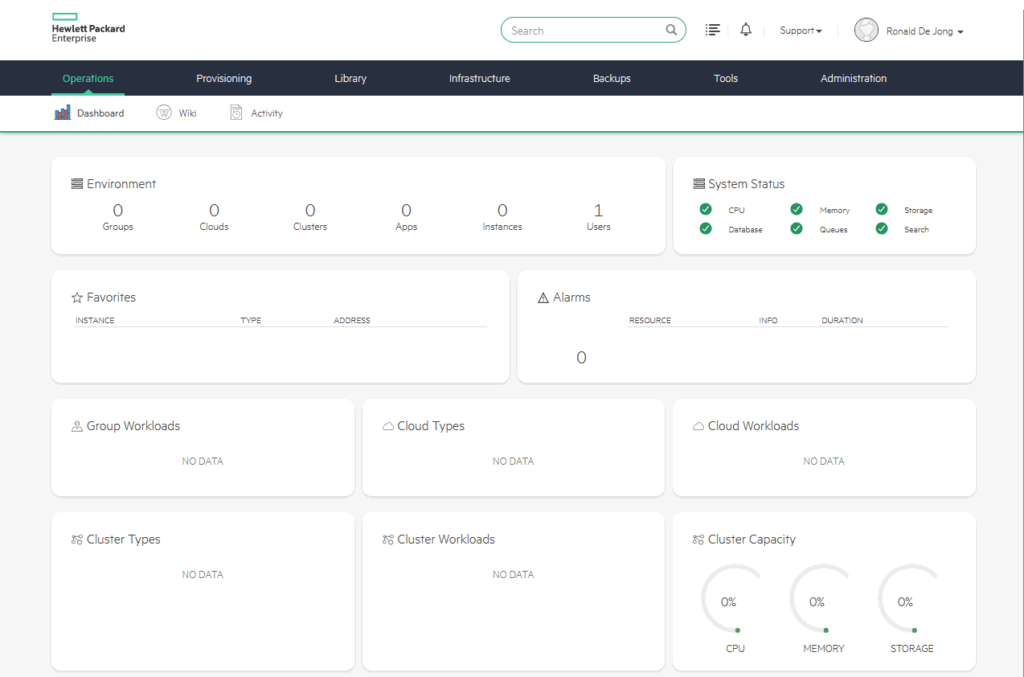Go to the Administration menu

853,78
